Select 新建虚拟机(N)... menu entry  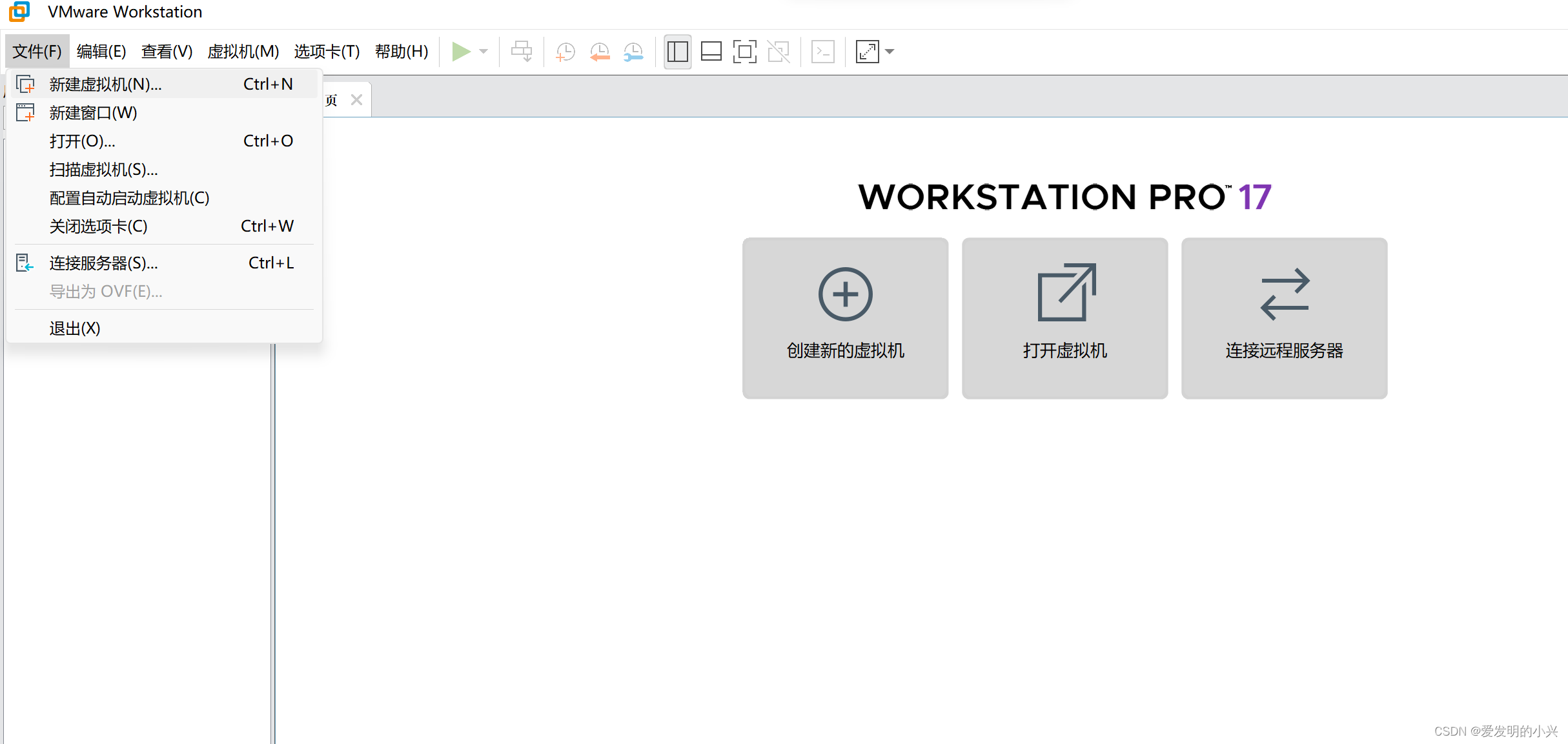(164, 85)
